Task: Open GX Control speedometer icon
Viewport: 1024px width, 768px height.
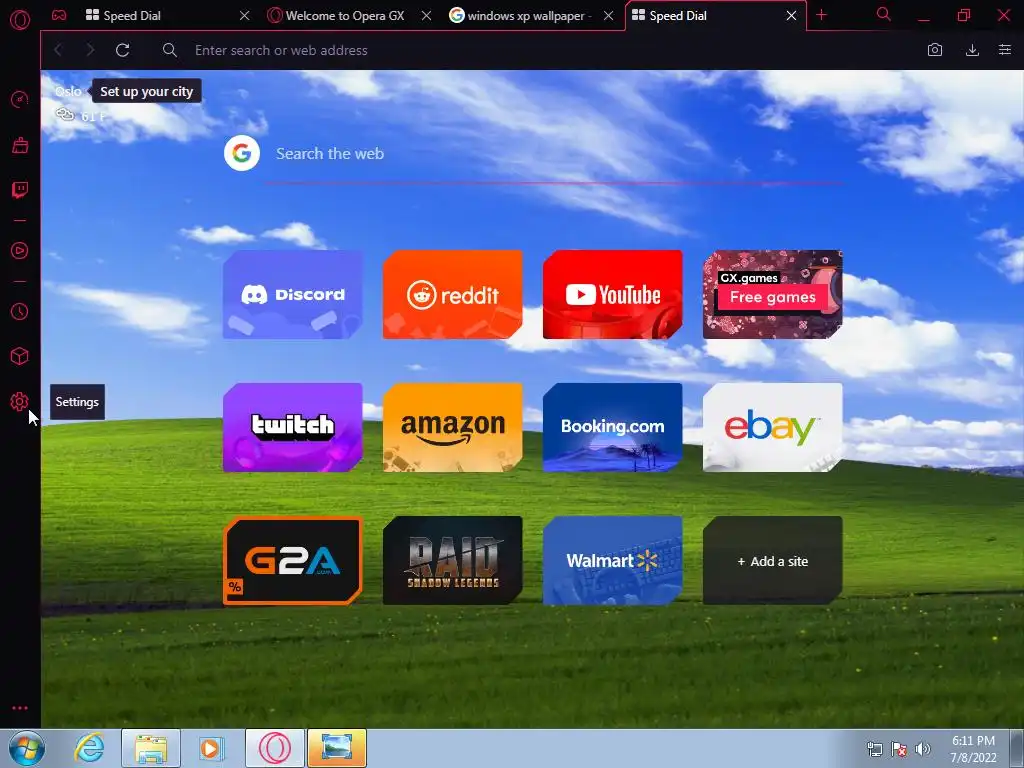Action: click(20, 99)
